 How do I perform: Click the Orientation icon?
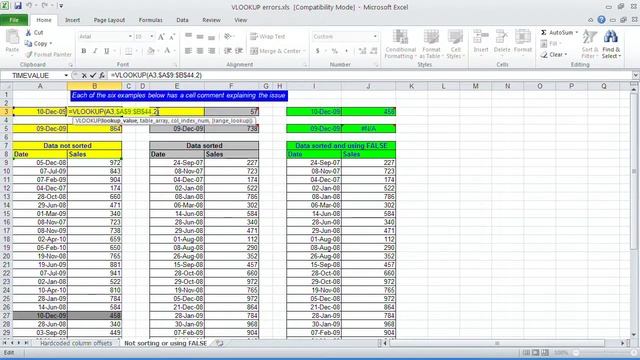pos(229,37)
